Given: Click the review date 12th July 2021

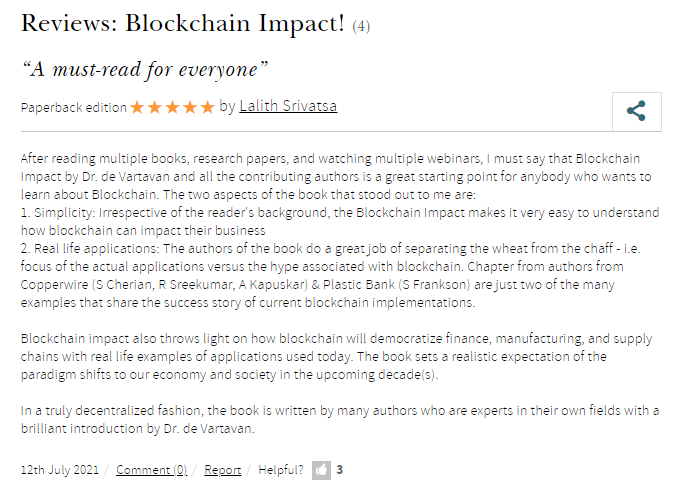Looking at the screenshot, I should [61, 469].
